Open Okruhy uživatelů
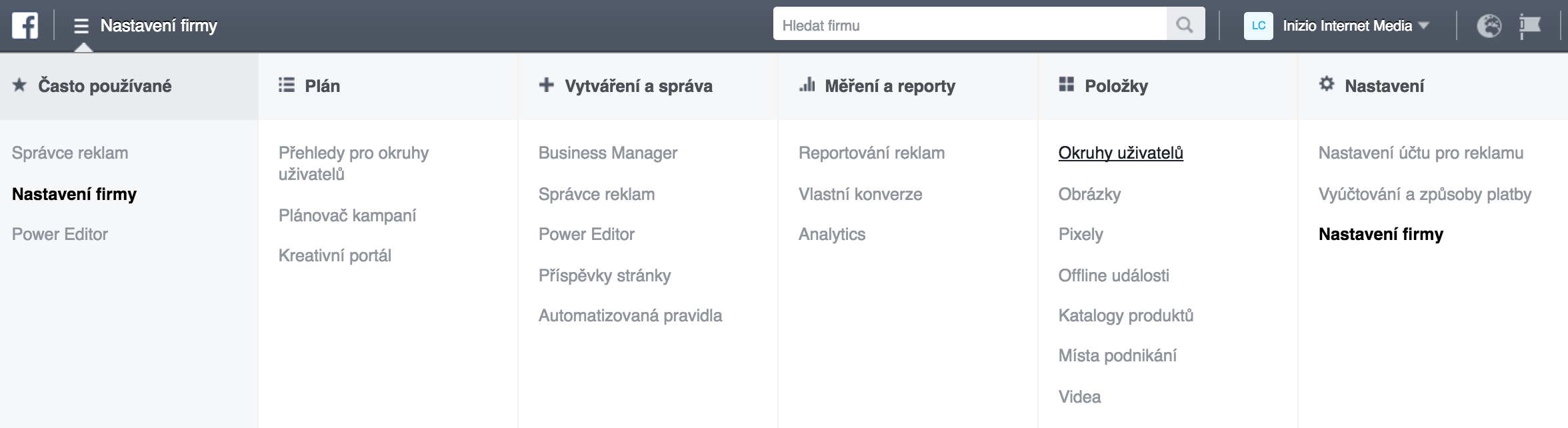 click(1121, 153)
